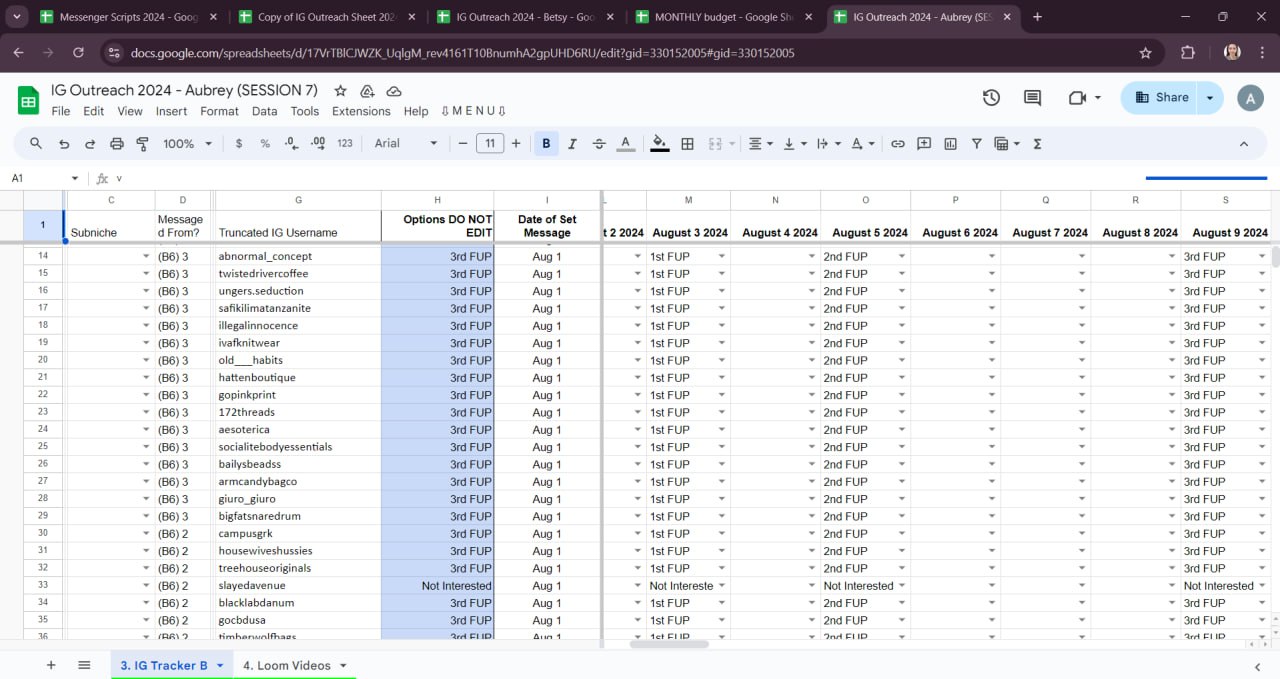Toggle strikethrough formatting button

pyautogui.click(x=599, y=144)
